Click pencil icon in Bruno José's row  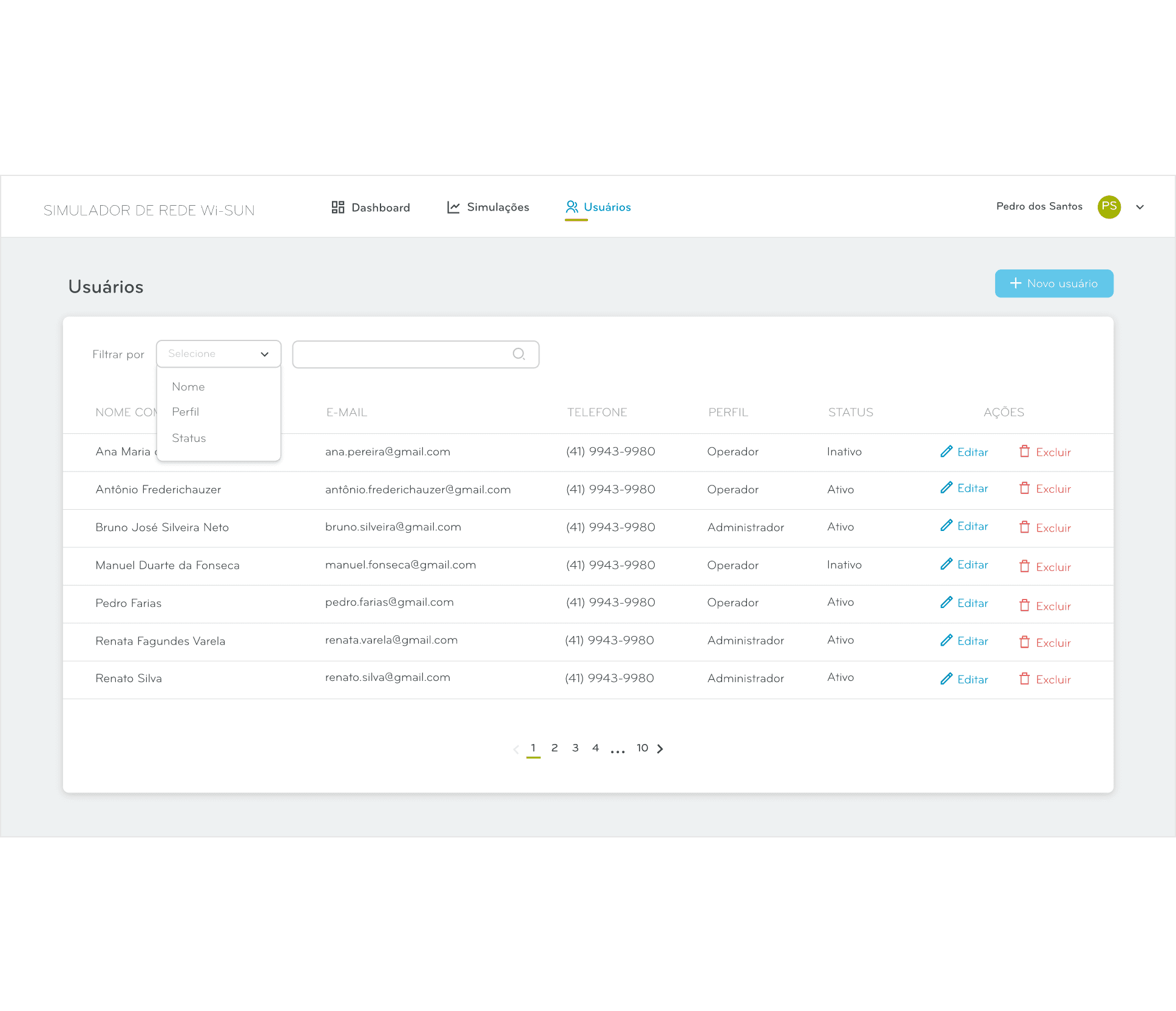tap(946, 526)
